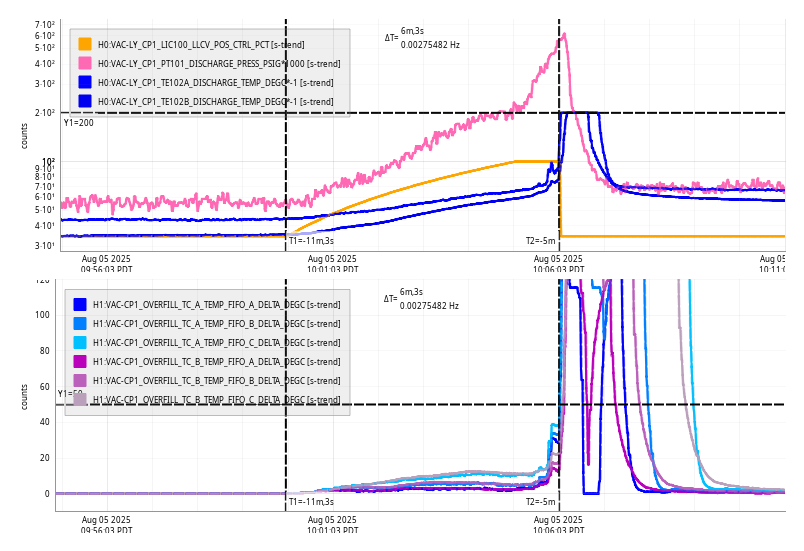Click the Y1=200 horizontal cursor label
The image size is (804, 551).
click(x=79, y=123)
